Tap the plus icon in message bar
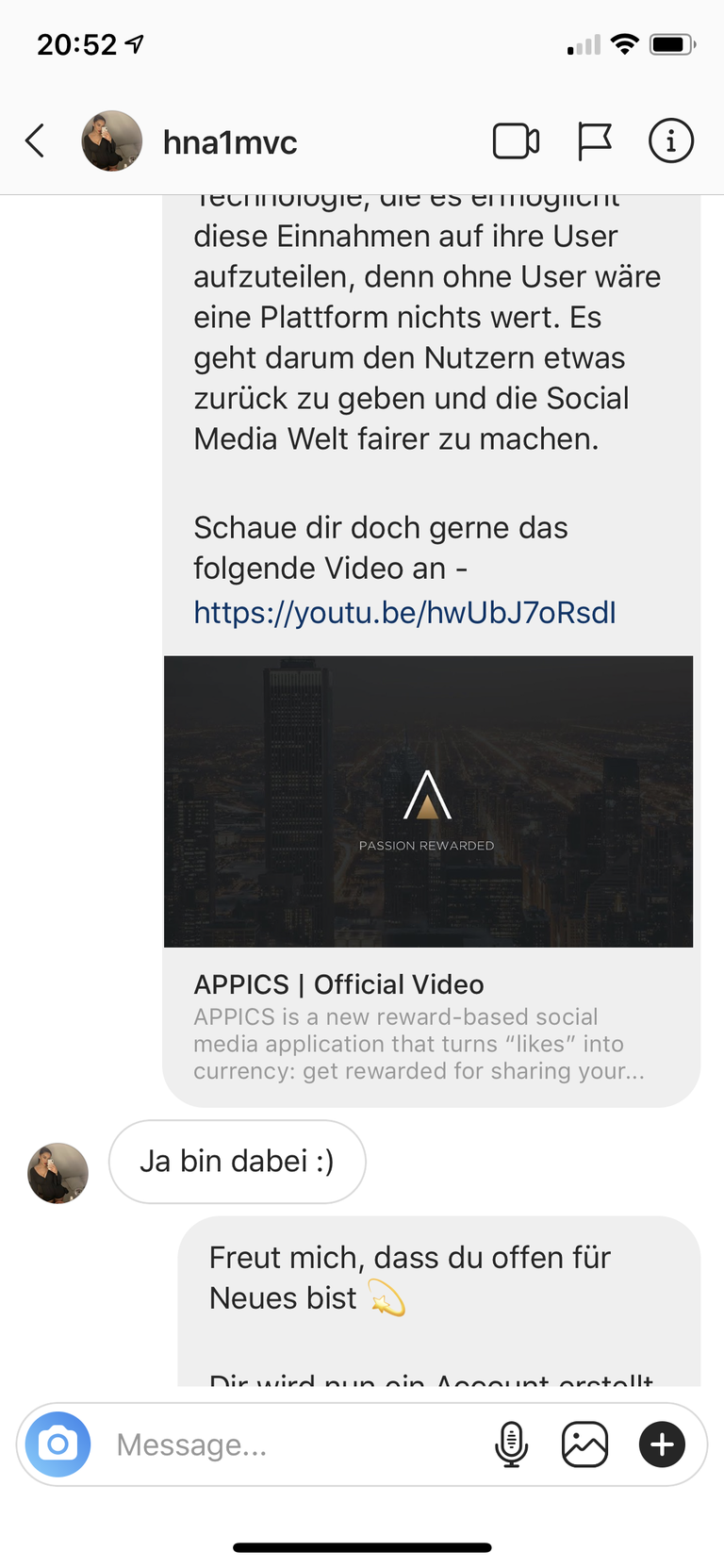This screenshot has height=1568, width=724. click(662, 1444)
